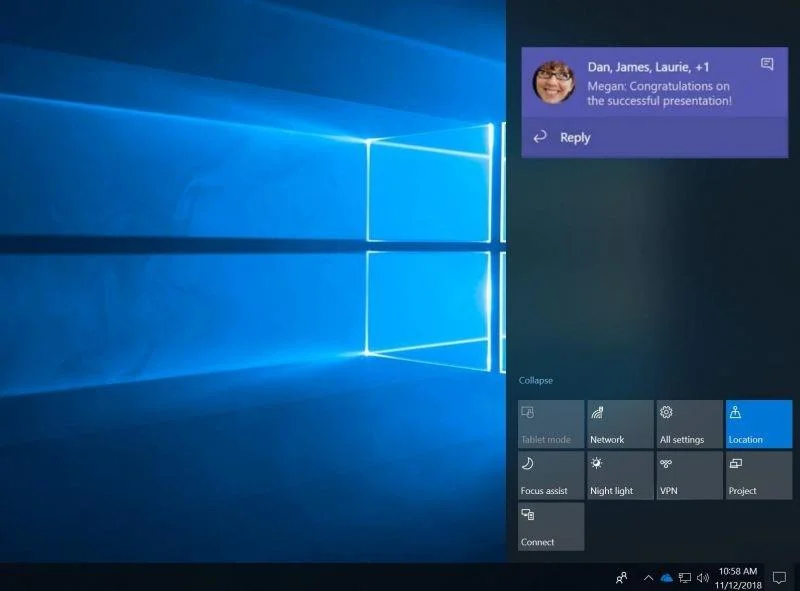Open the volume slider from the speaker icon
Screen dimensions: 800x591
pos(703,578)
